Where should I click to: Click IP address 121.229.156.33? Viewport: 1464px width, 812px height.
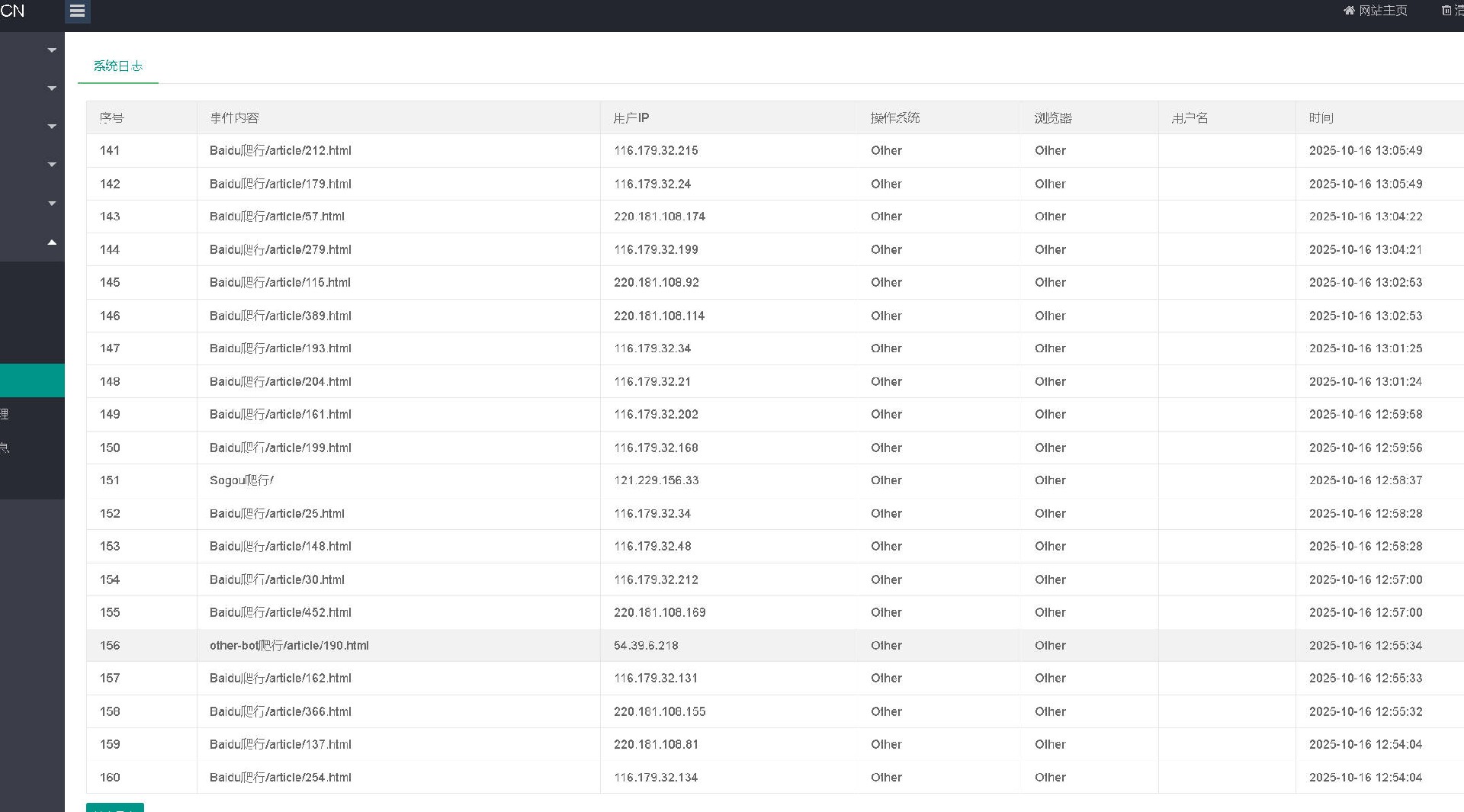tap(656, 480)
